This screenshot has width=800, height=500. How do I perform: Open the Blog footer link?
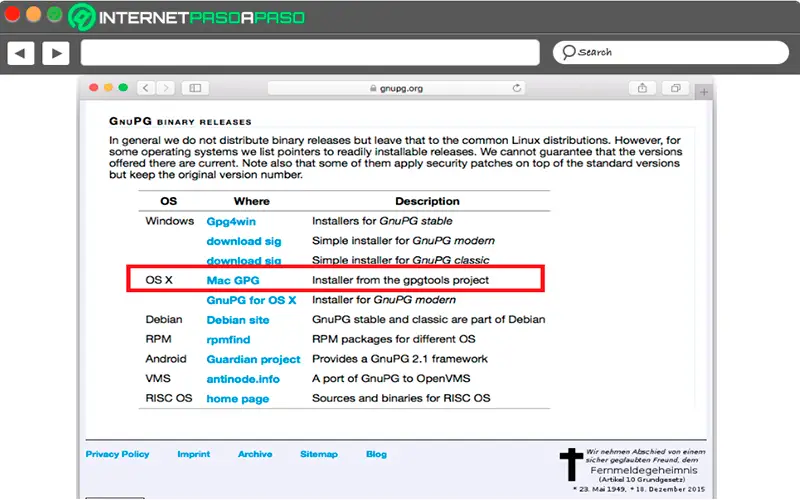click(377, 454)
